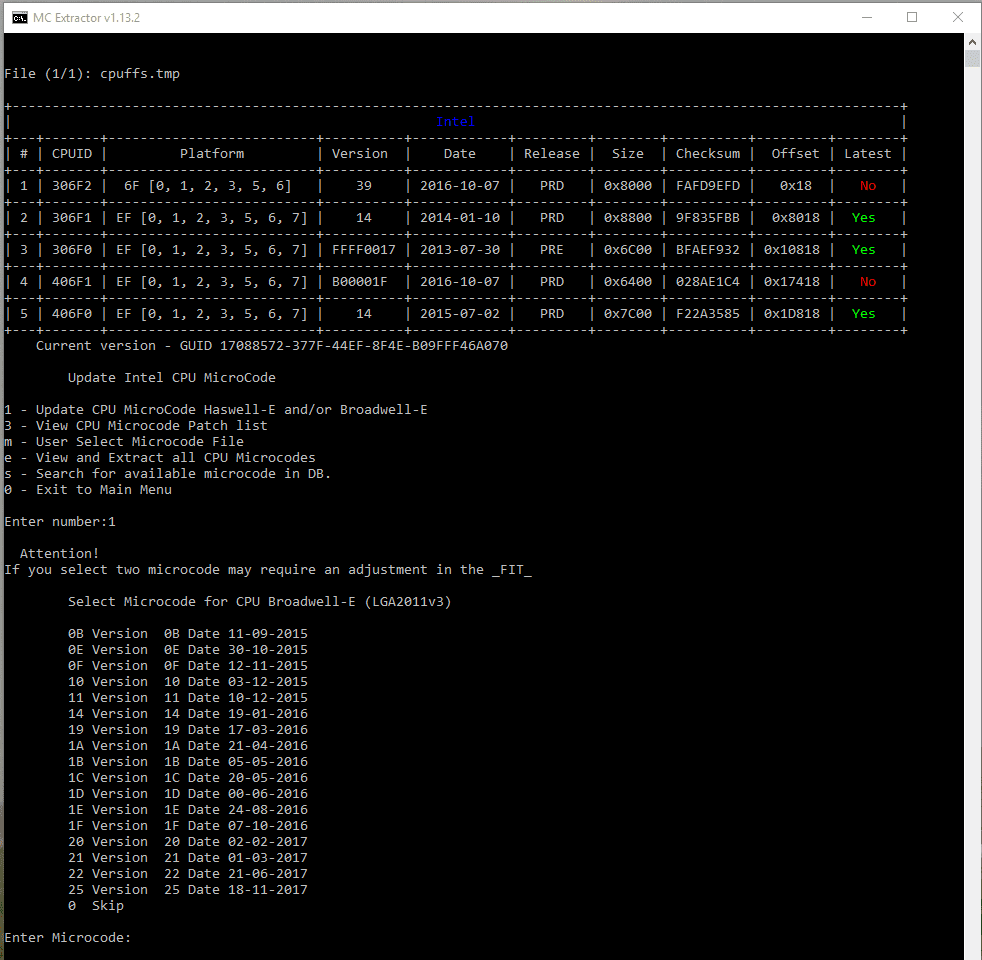This screenshot has width=982, height=960.
Task: Click checksum F22A3585
Action: [708, 314]
